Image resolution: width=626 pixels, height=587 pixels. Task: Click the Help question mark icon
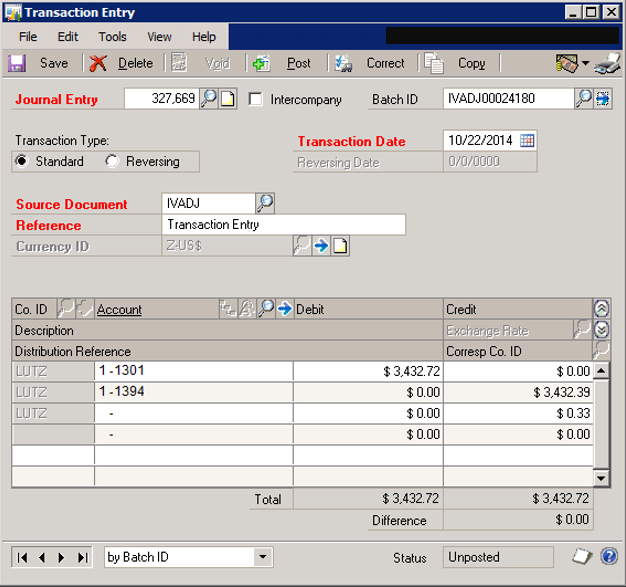609,556
